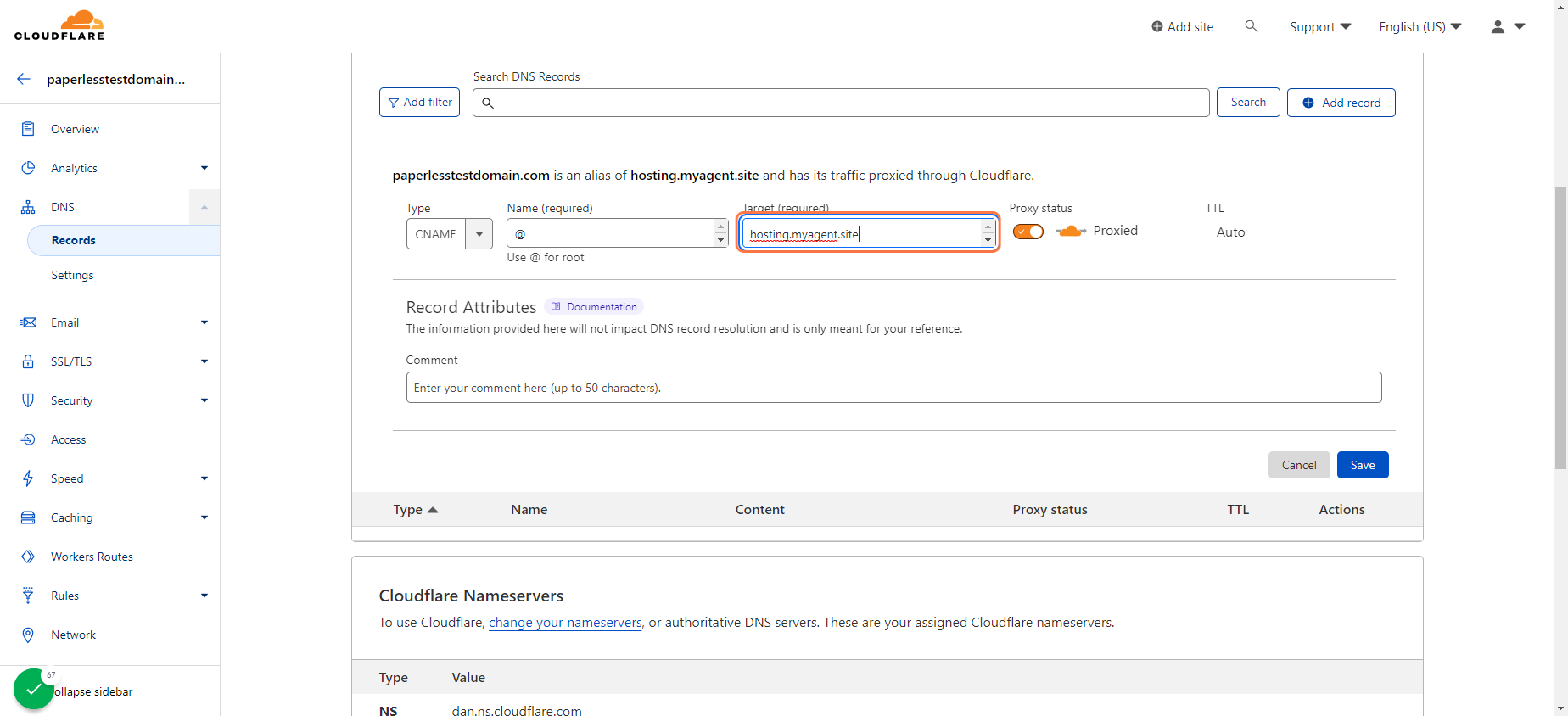Click the Add filter button
The height and width of the screenshot is (716, 1568).
[419, 103]
